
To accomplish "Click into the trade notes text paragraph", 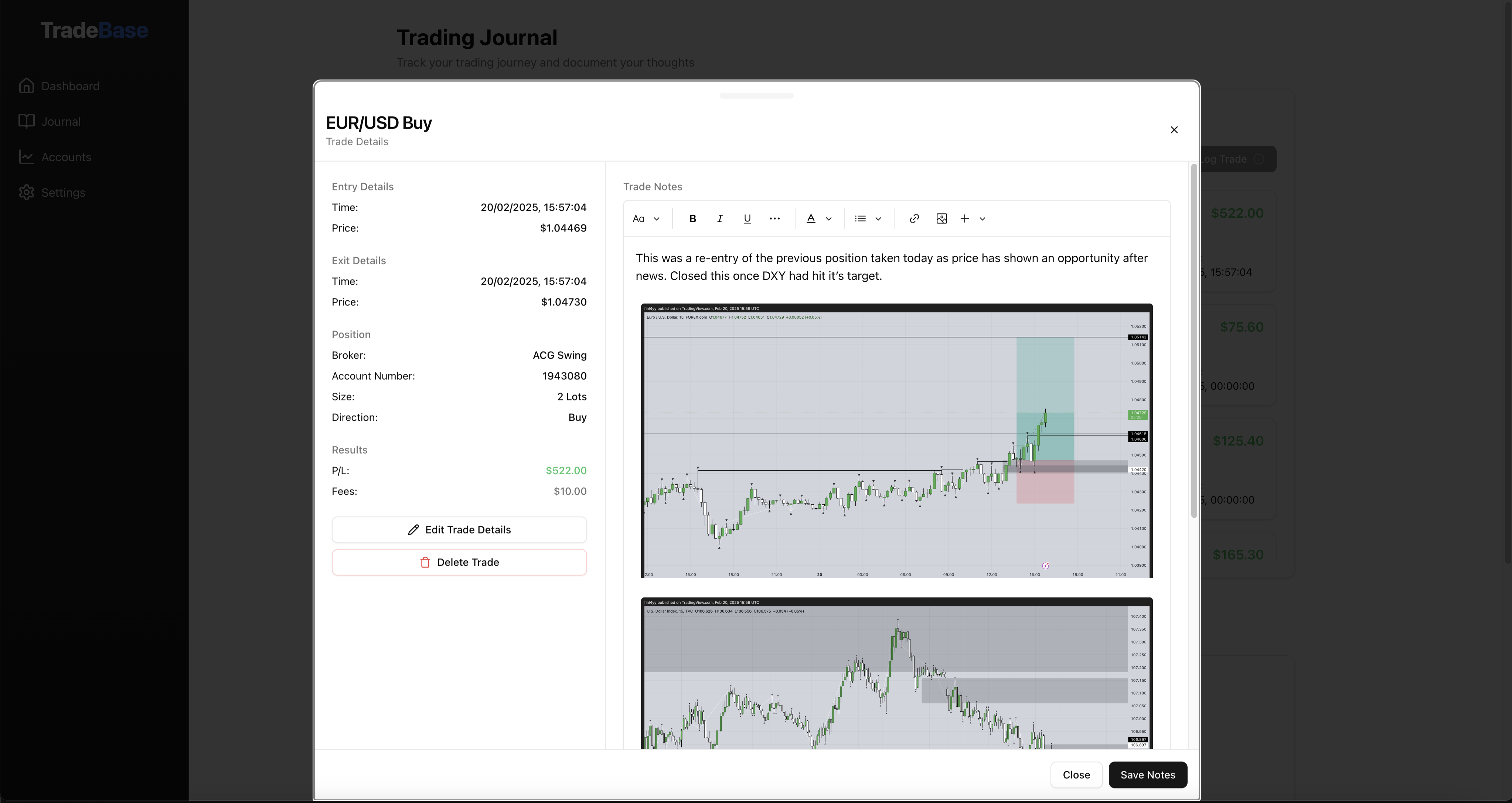I will click(x=892, y=267).
